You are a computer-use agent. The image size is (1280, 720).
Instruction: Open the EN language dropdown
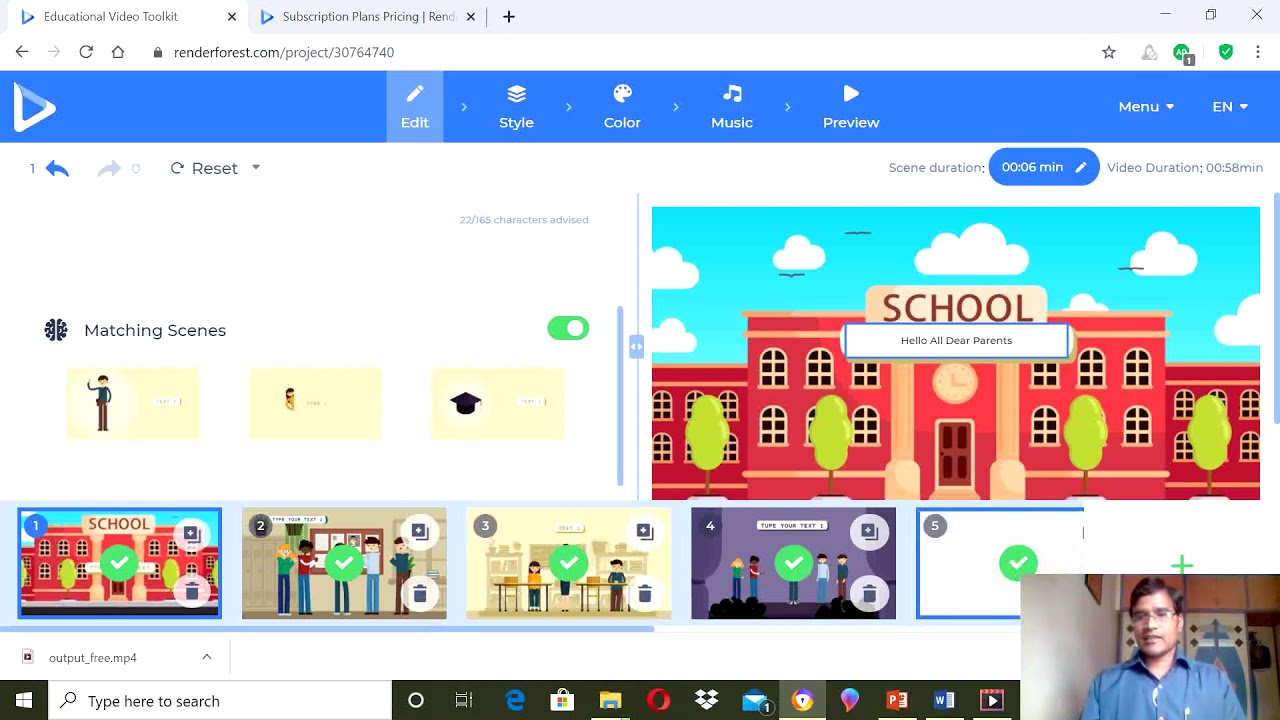(x=1229, y=107)
